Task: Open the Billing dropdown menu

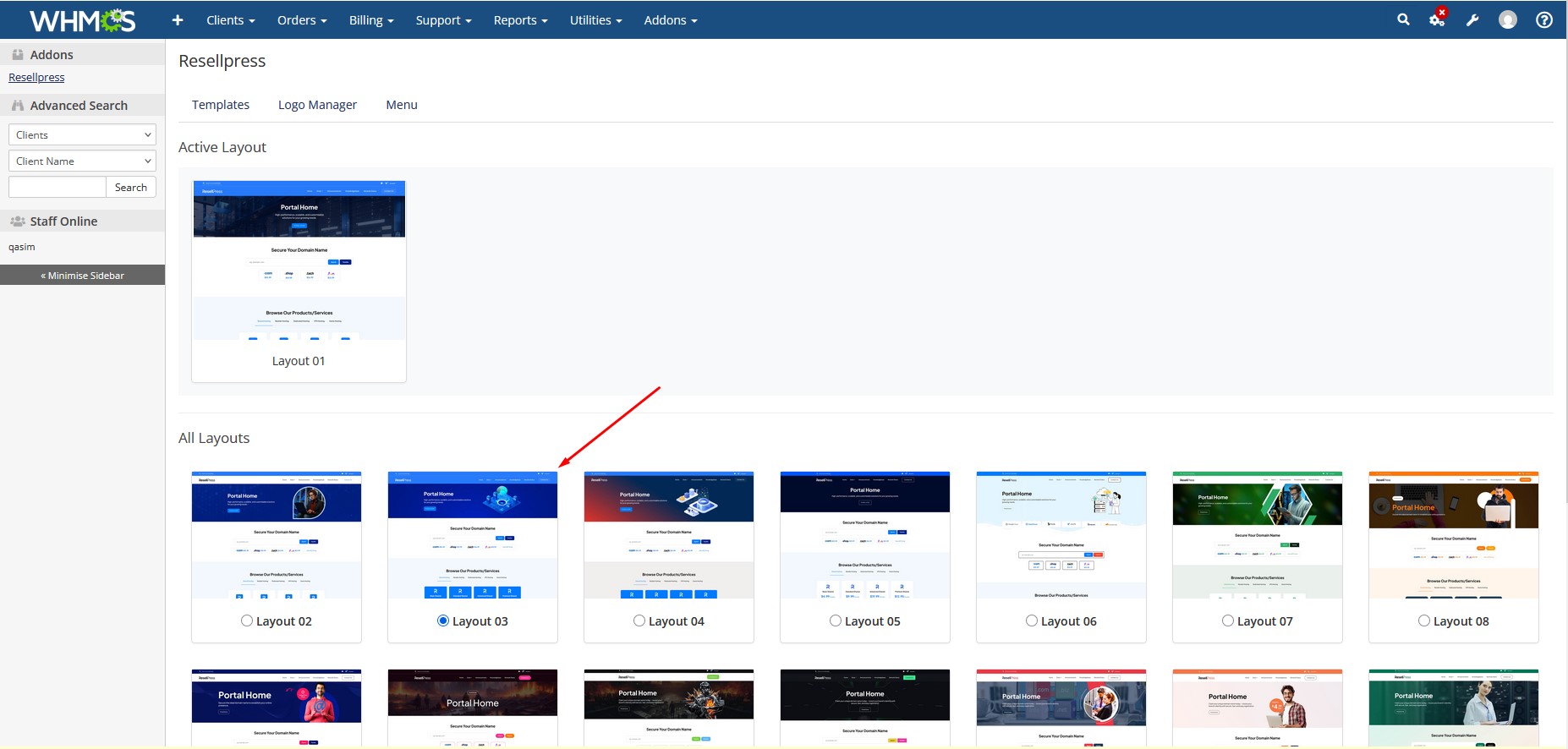Action: pyautogui.click(x=371, y=20)
